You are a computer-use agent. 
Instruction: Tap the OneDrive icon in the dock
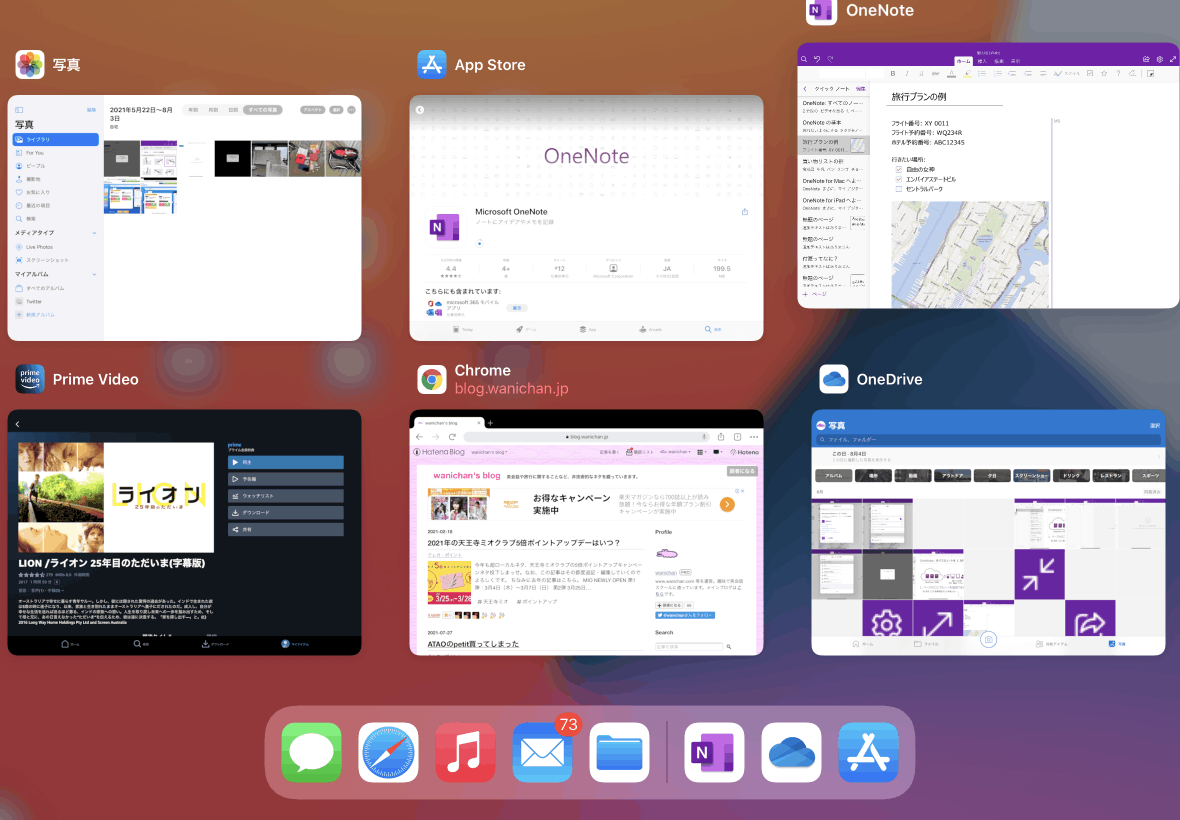(x=791, y=752)
